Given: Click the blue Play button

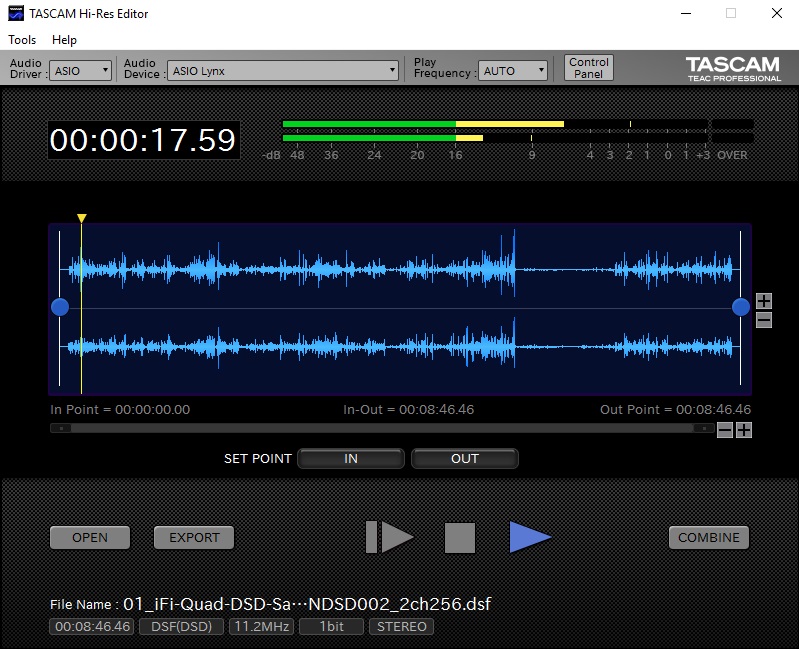Looking at the screenshot, I should 529,537.
